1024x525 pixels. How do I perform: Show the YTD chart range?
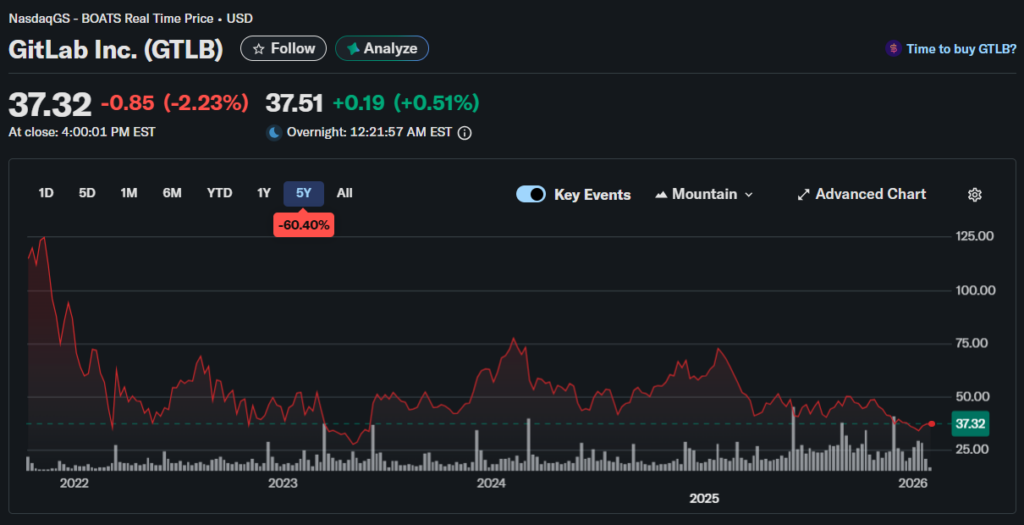[x=219, y=193]
